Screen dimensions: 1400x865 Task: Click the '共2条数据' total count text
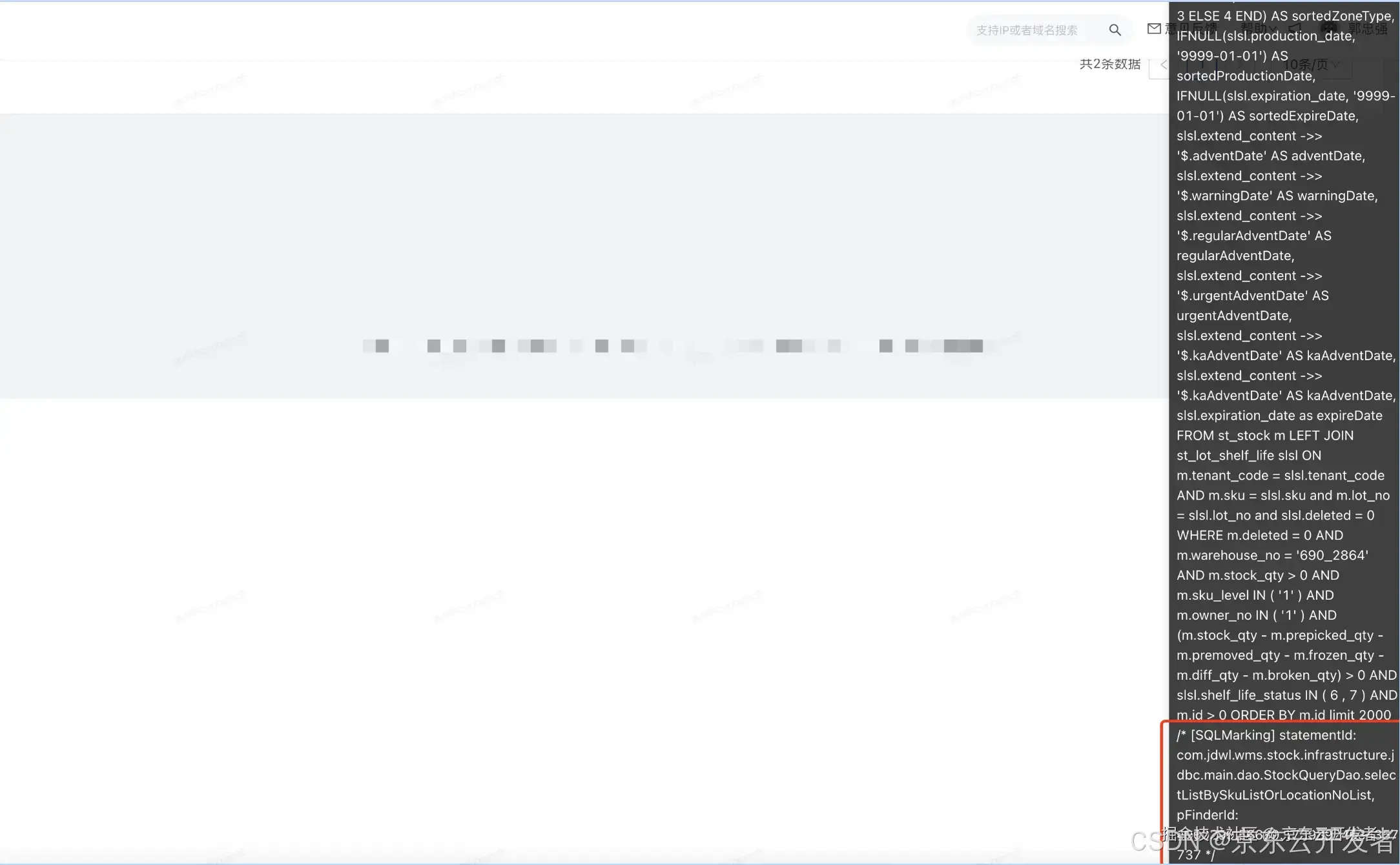click(x=1110, y=64)
